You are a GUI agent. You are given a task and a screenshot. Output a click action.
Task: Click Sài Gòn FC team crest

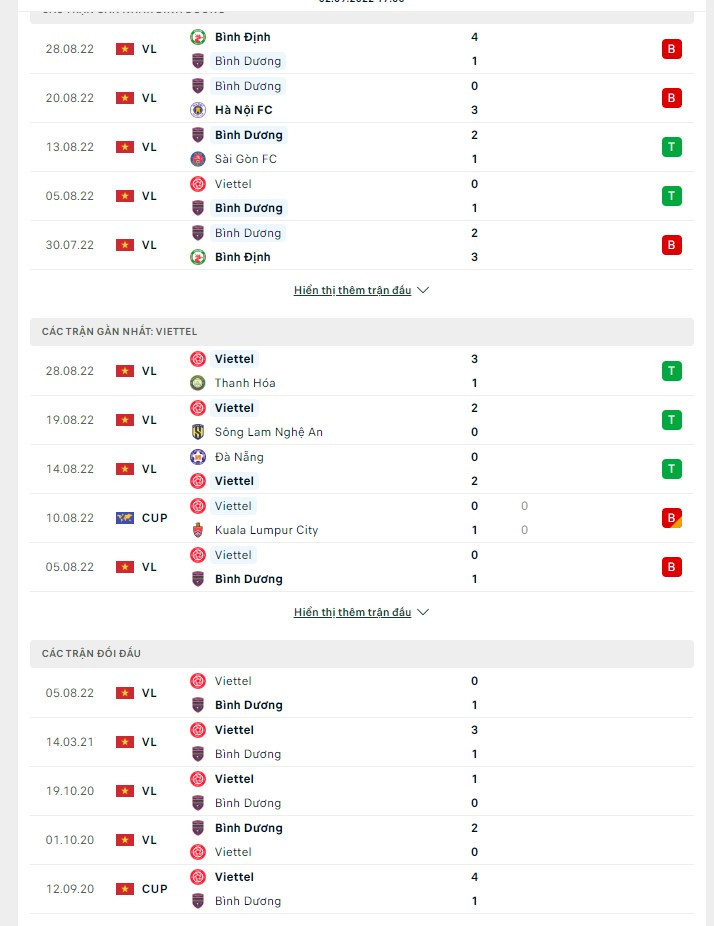pyautogui.click(x=198, y=159)
